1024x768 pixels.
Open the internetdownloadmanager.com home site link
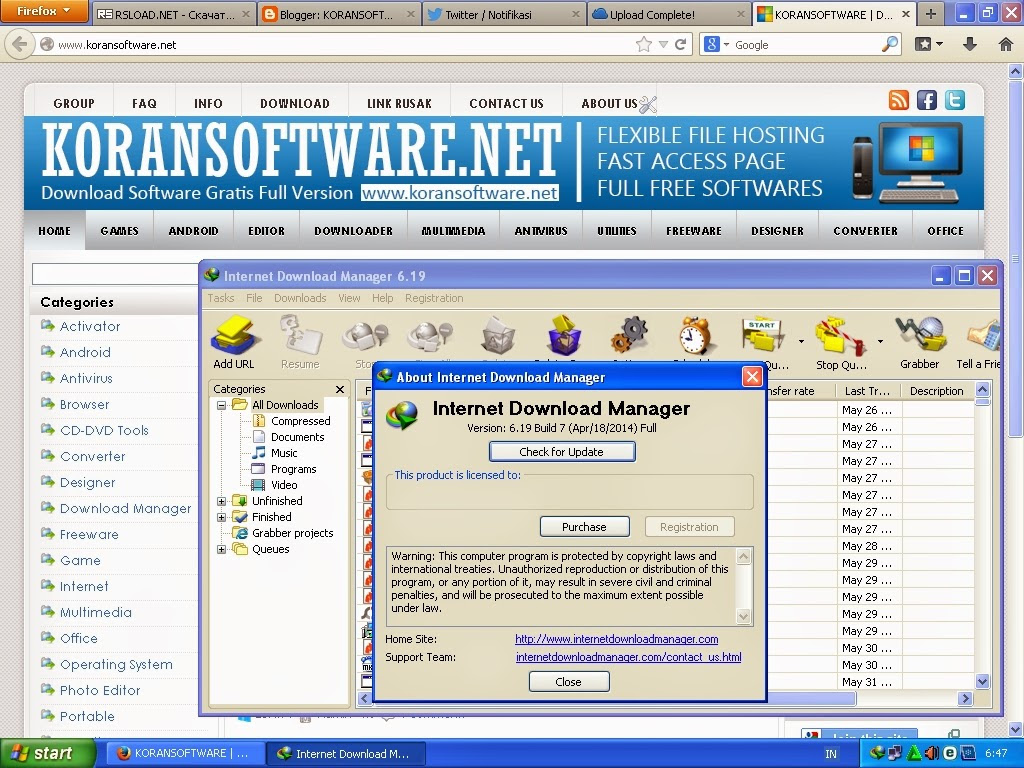[616, 639]
